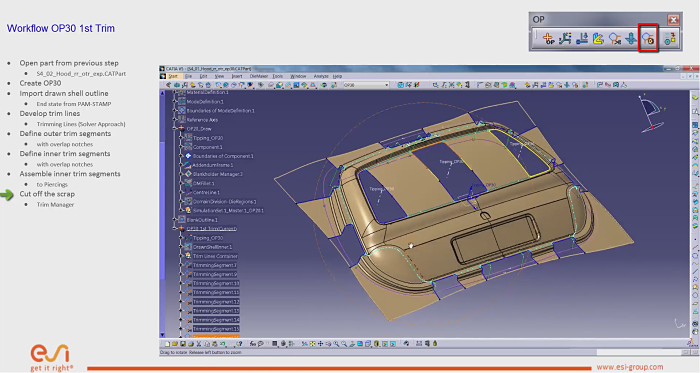The width and height of the screenshot is (700, 373).
Task: Click the www.esi-group.com link
Action: (630, 367)
